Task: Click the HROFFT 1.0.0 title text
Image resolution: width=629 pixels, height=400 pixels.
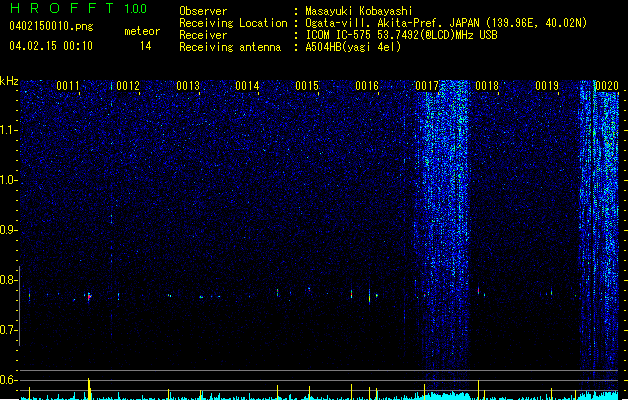Action: (x=79, y=8)
